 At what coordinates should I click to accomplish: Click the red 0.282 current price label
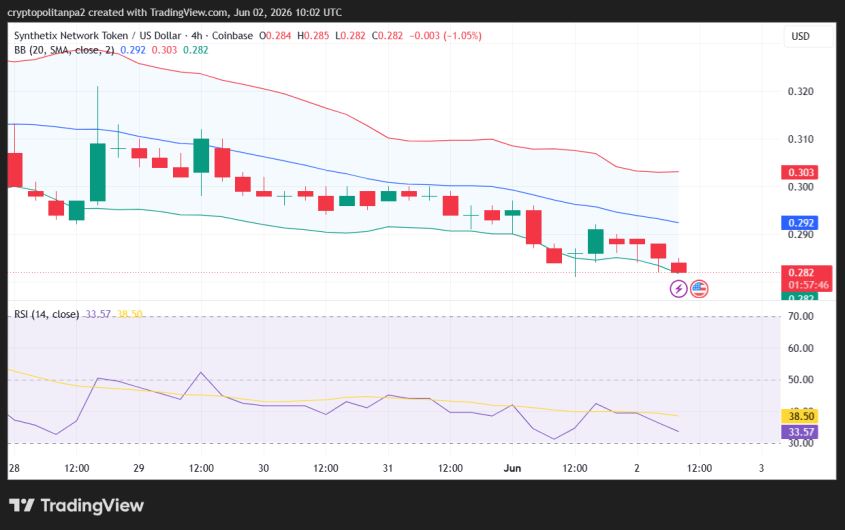coord(801,272)
